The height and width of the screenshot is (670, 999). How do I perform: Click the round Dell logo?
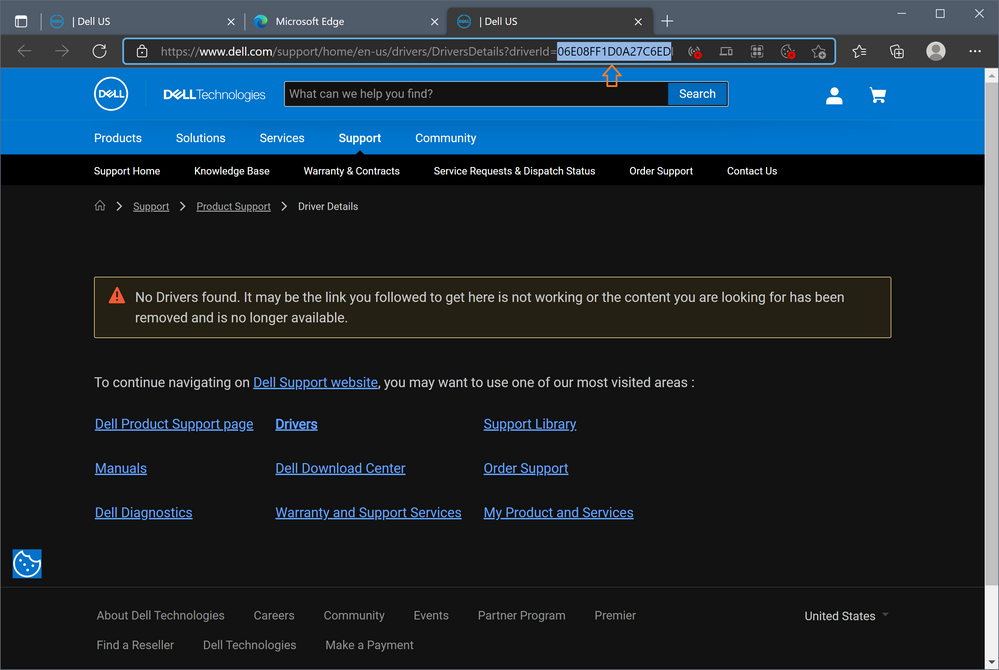[111, 94]
